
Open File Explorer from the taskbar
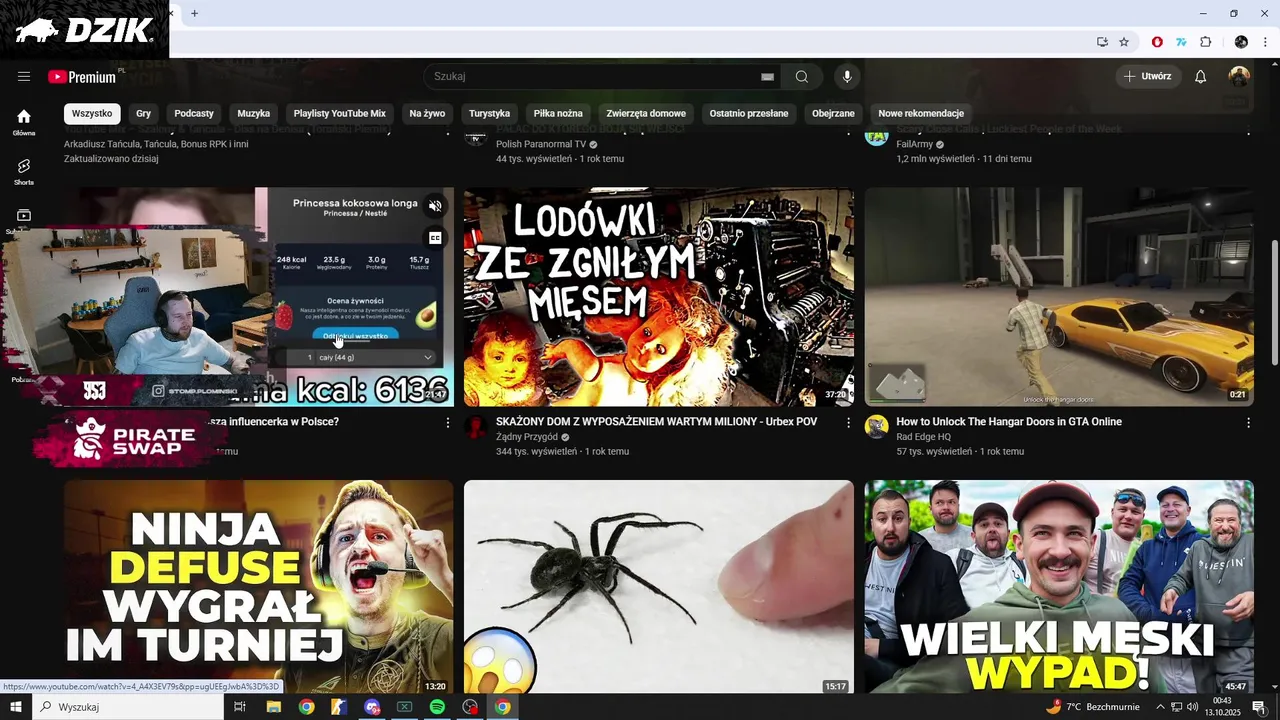click(273, 707)
